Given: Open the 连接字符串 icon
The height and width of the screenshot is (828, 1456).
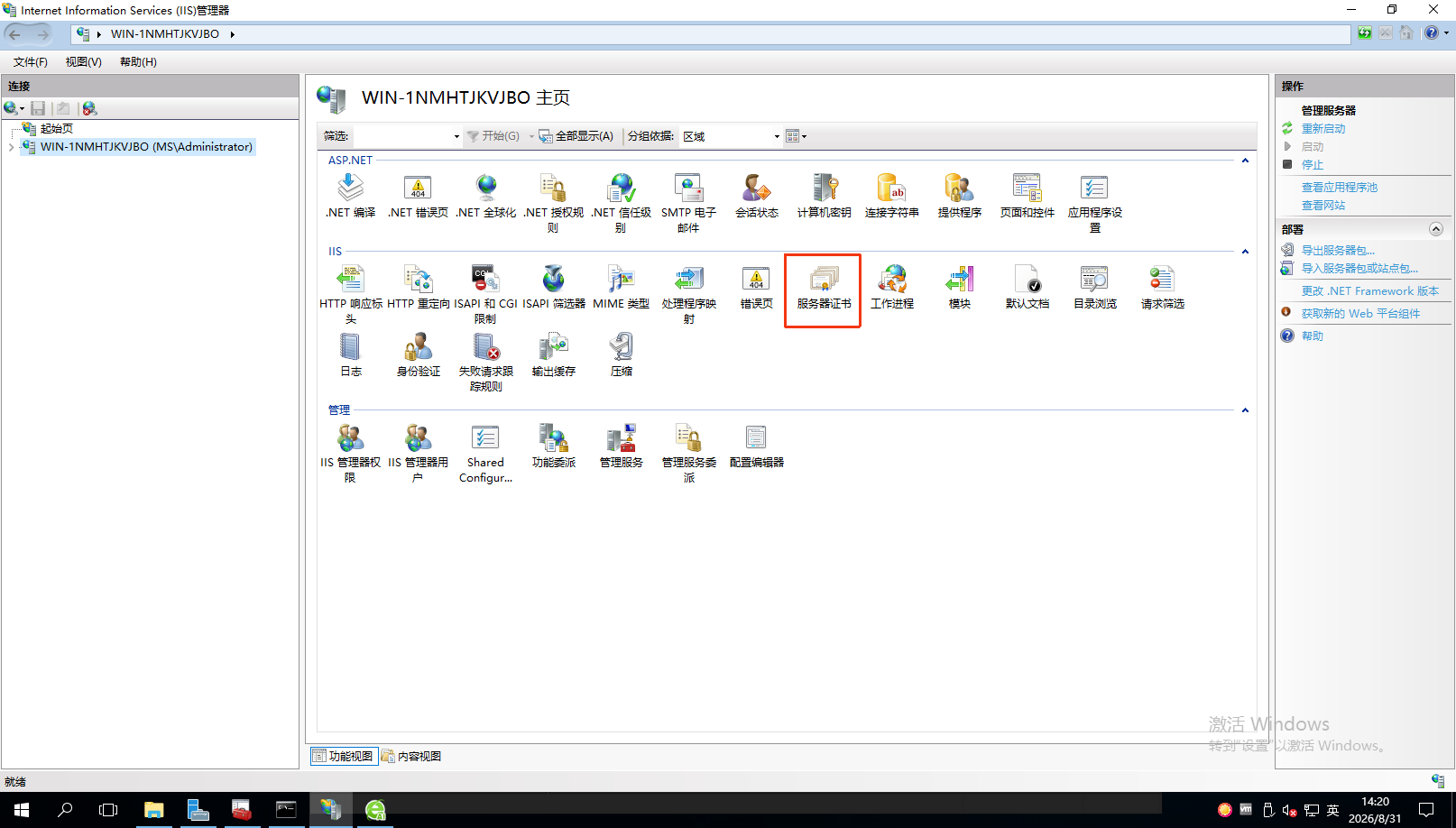Looking at the screenshot, I should click(x=891, y=197).
